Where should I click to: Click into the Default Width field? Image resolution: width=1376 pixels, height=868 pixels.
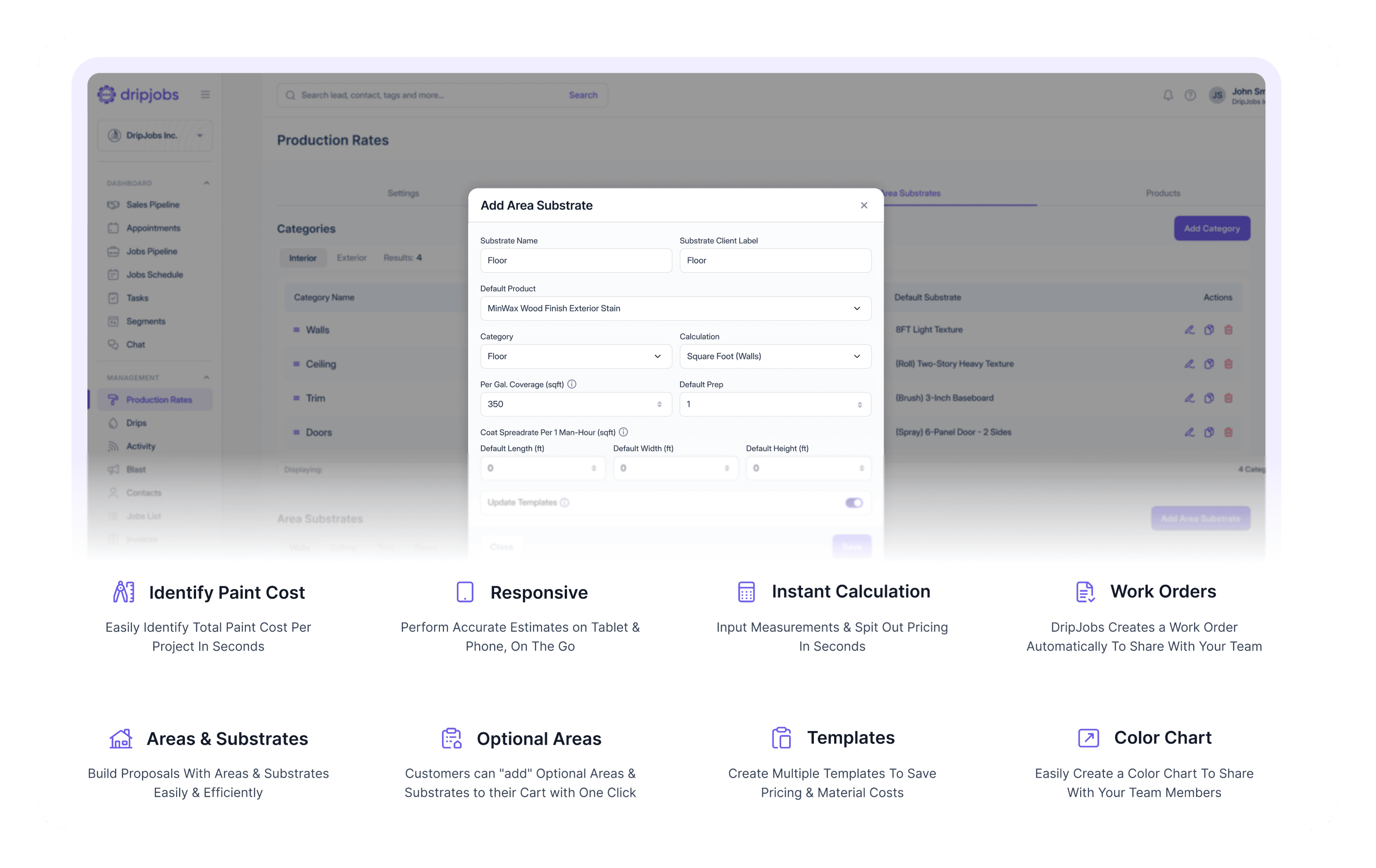pyautogui.click(x=676, y=468)
